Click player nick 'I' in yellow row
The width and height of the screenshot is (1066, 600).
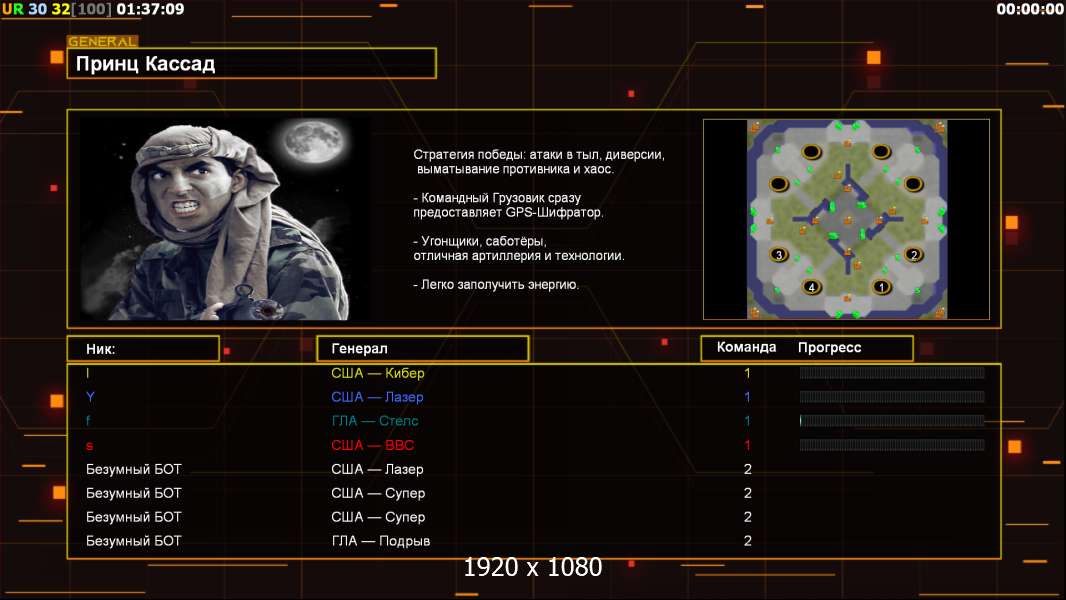pyautogui.click(x=88, y=373)
